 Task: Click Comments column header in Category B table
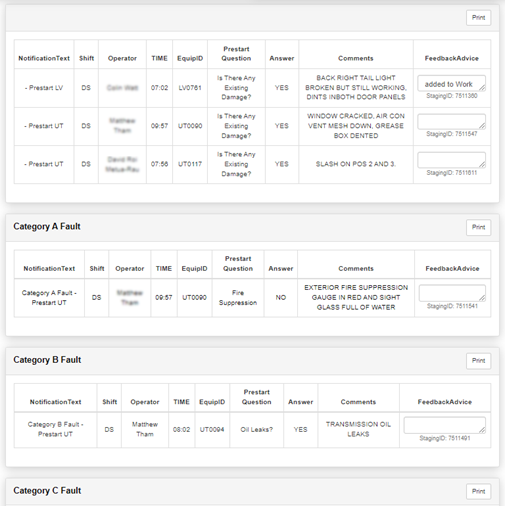pyautogui.click(x=358, y=402)
